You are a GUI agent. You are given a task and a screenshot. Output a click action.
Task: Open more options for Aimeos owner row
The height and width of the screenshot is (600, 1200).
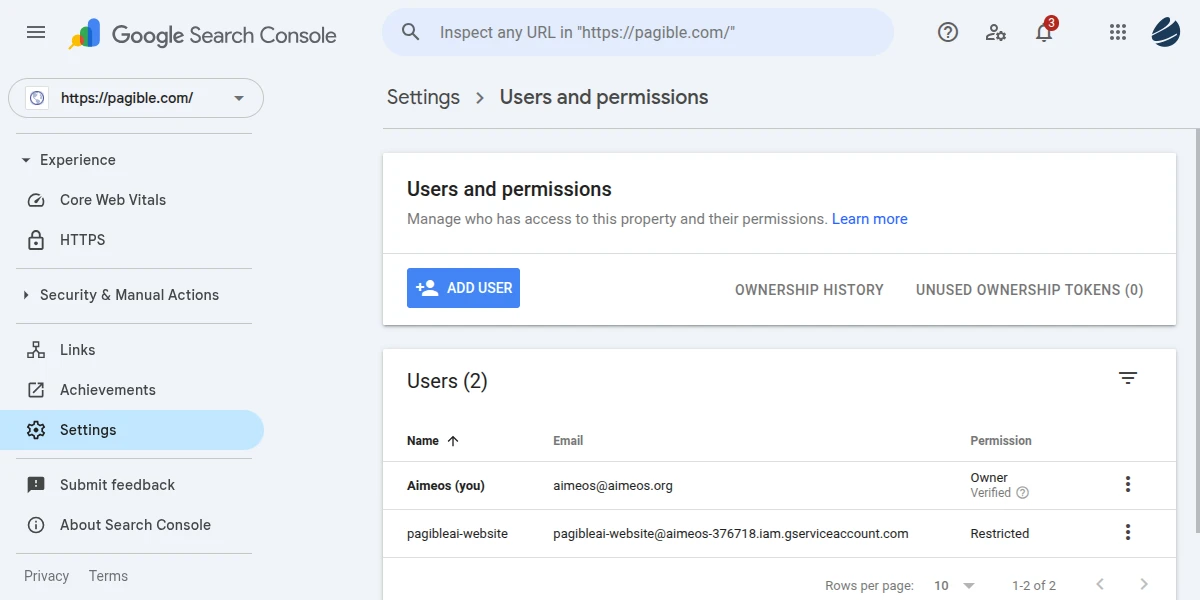(x=1128, y=485)
